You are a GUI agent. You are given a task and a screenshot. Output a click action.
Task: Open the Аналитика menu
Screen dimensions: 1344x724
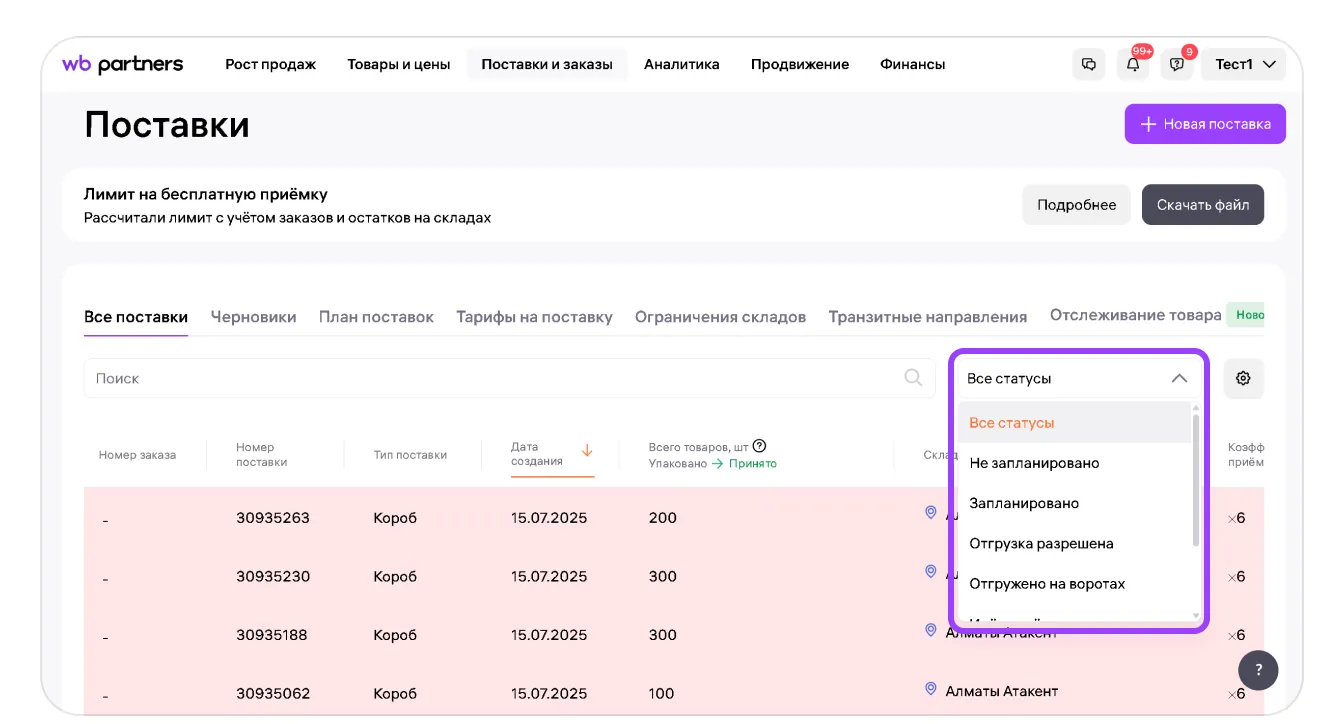[681, 64]
